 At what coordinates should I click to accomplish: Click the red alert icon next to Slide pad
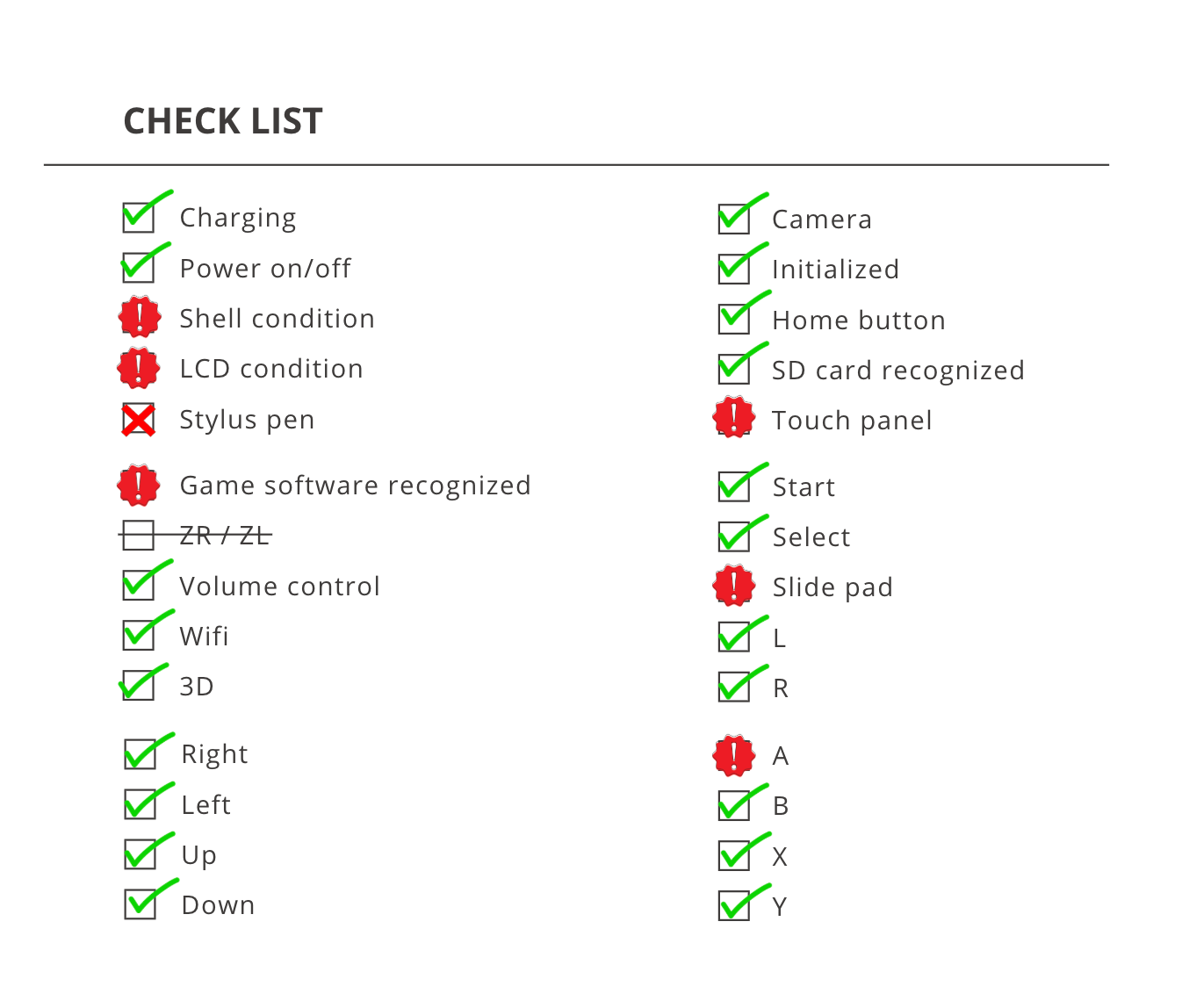click(734, 586)
